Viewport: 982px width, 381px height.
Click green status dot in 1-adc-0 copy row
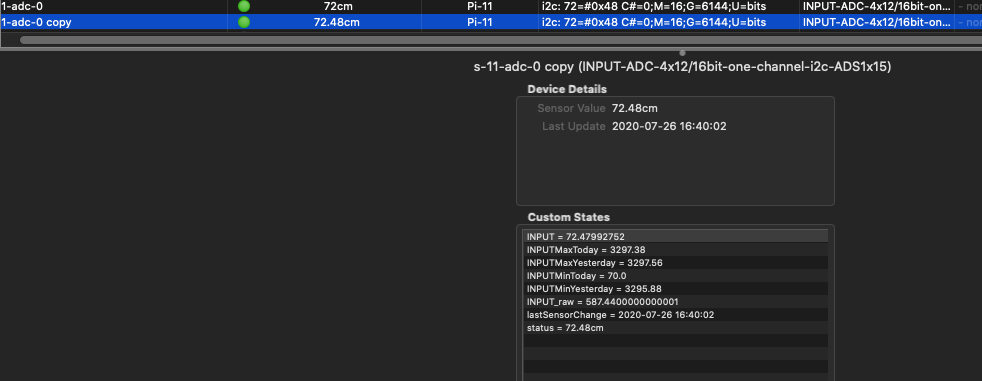coord(244,23)
